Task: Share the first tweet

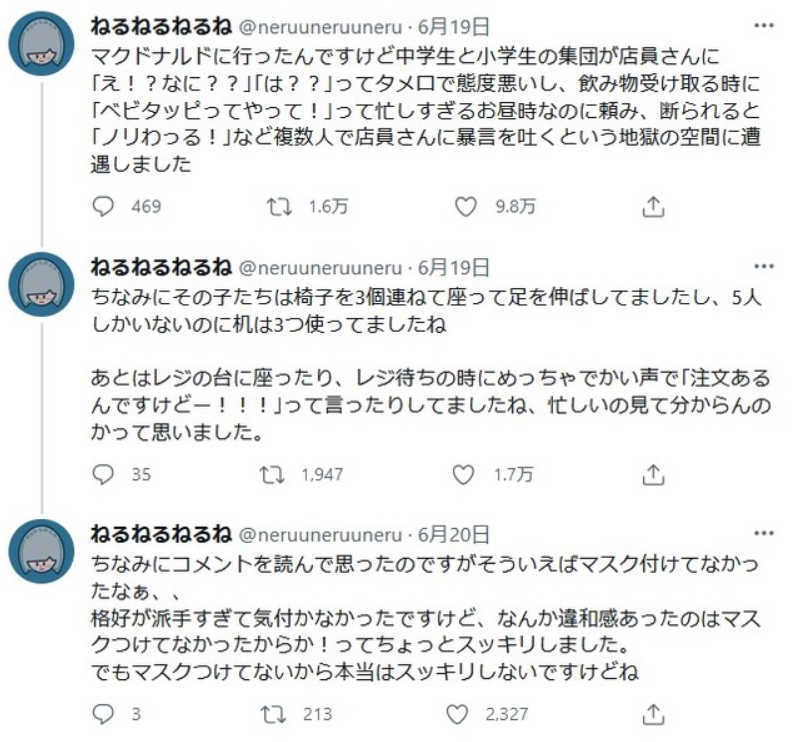Action: point(653,206)
